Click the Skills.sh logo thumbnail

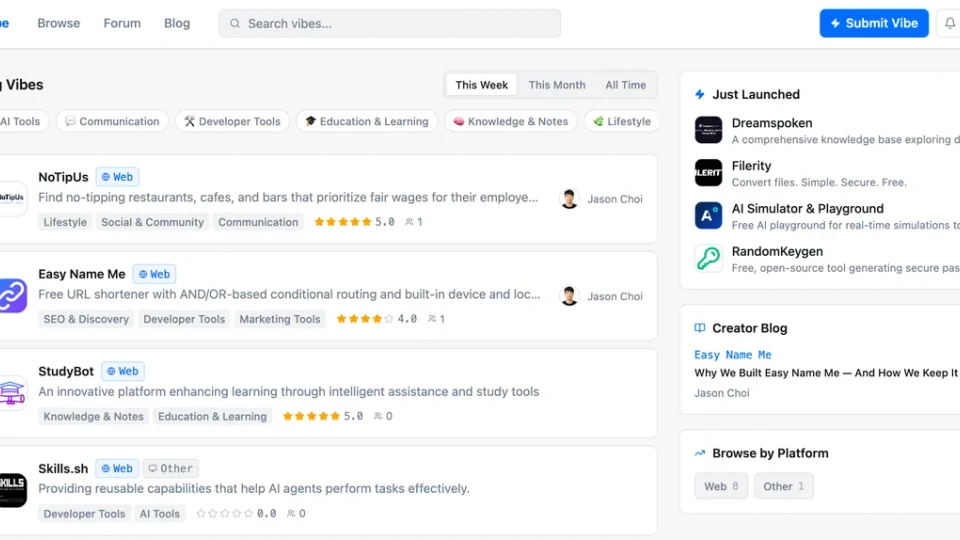12,490
